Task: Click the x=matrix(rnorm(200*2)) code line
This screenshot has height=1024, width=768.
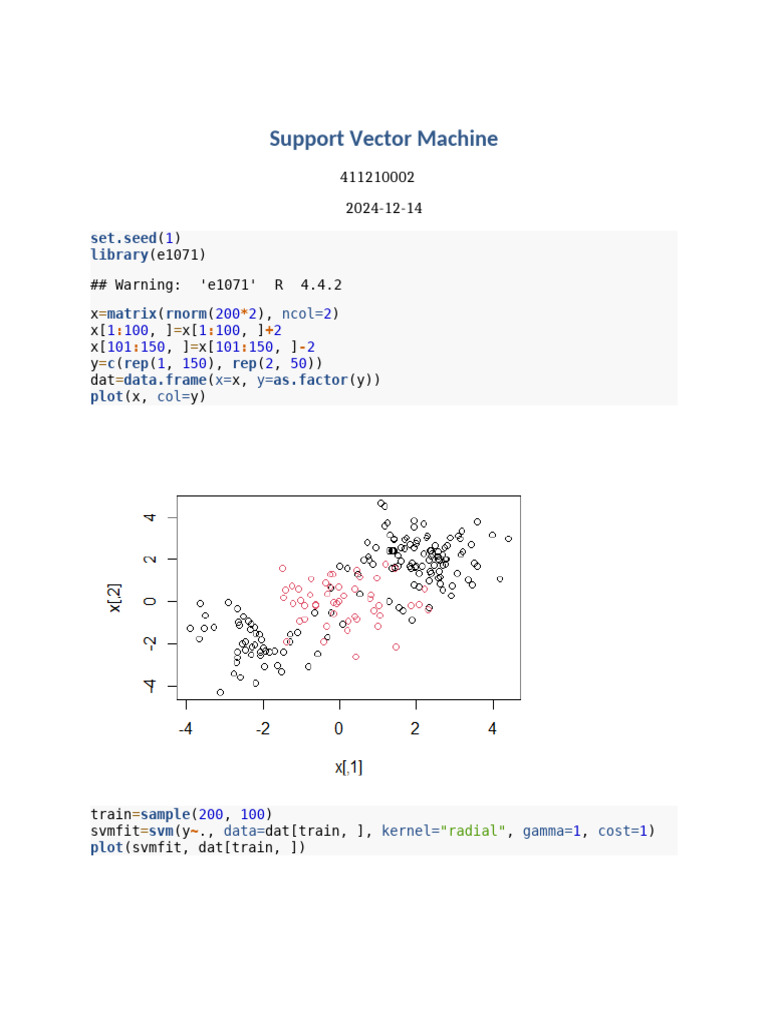Action: 214,314
